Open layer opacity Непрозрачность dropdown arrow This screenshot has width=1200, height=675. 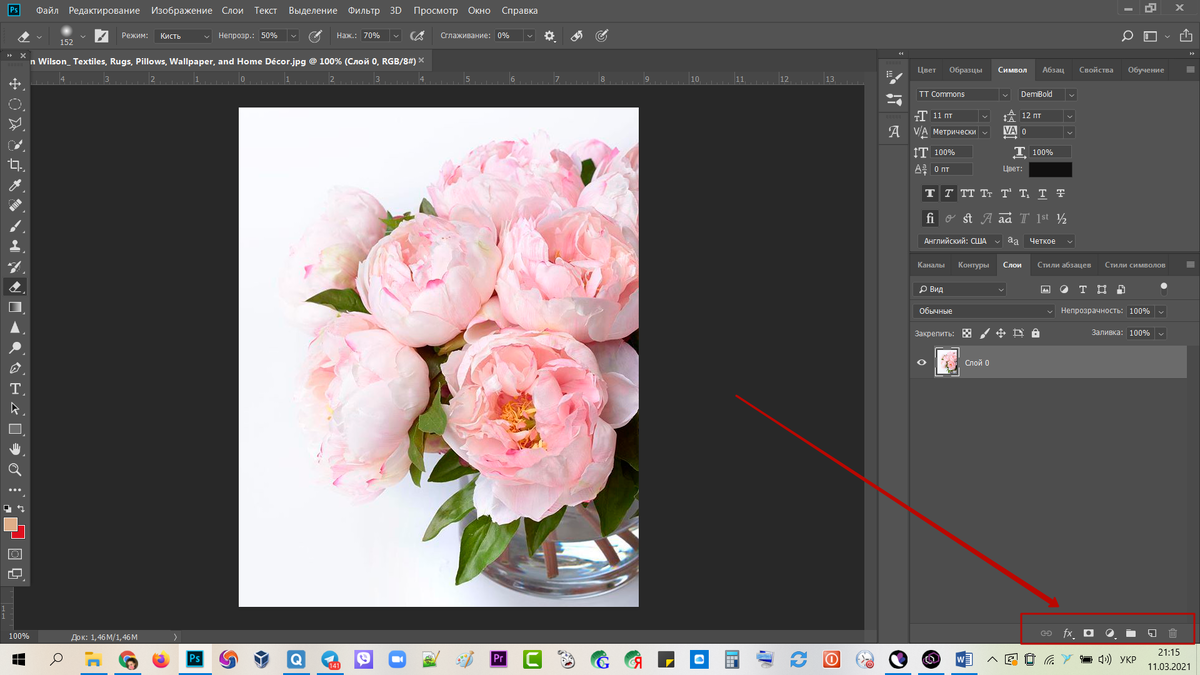point(1160,311)
